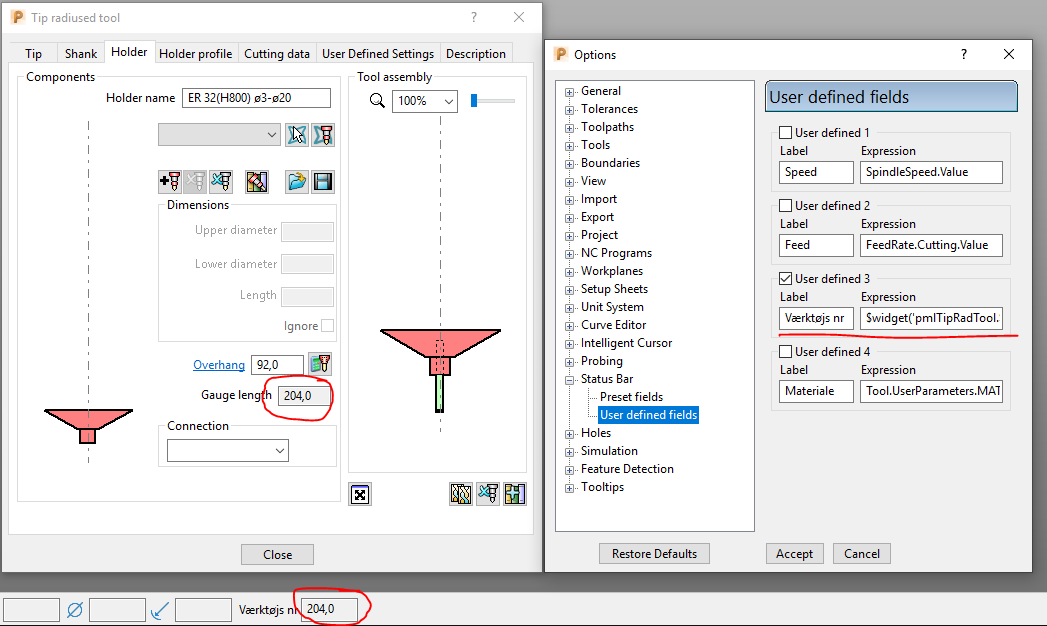Click the open holder file icon
The height and width of the screenshot is (626, 1047).
297,181
